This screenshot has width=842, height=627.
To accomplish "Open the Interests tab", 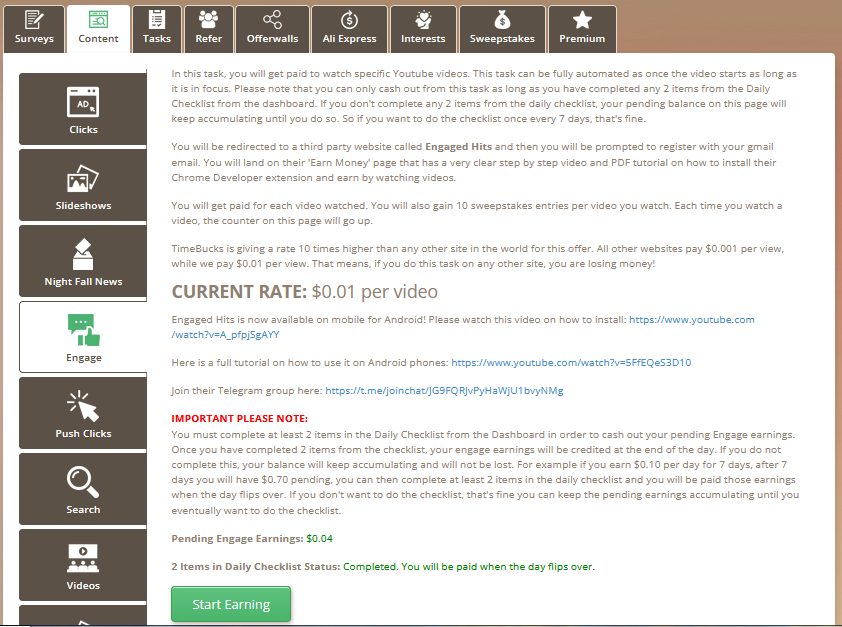I will tap(423, 28).
